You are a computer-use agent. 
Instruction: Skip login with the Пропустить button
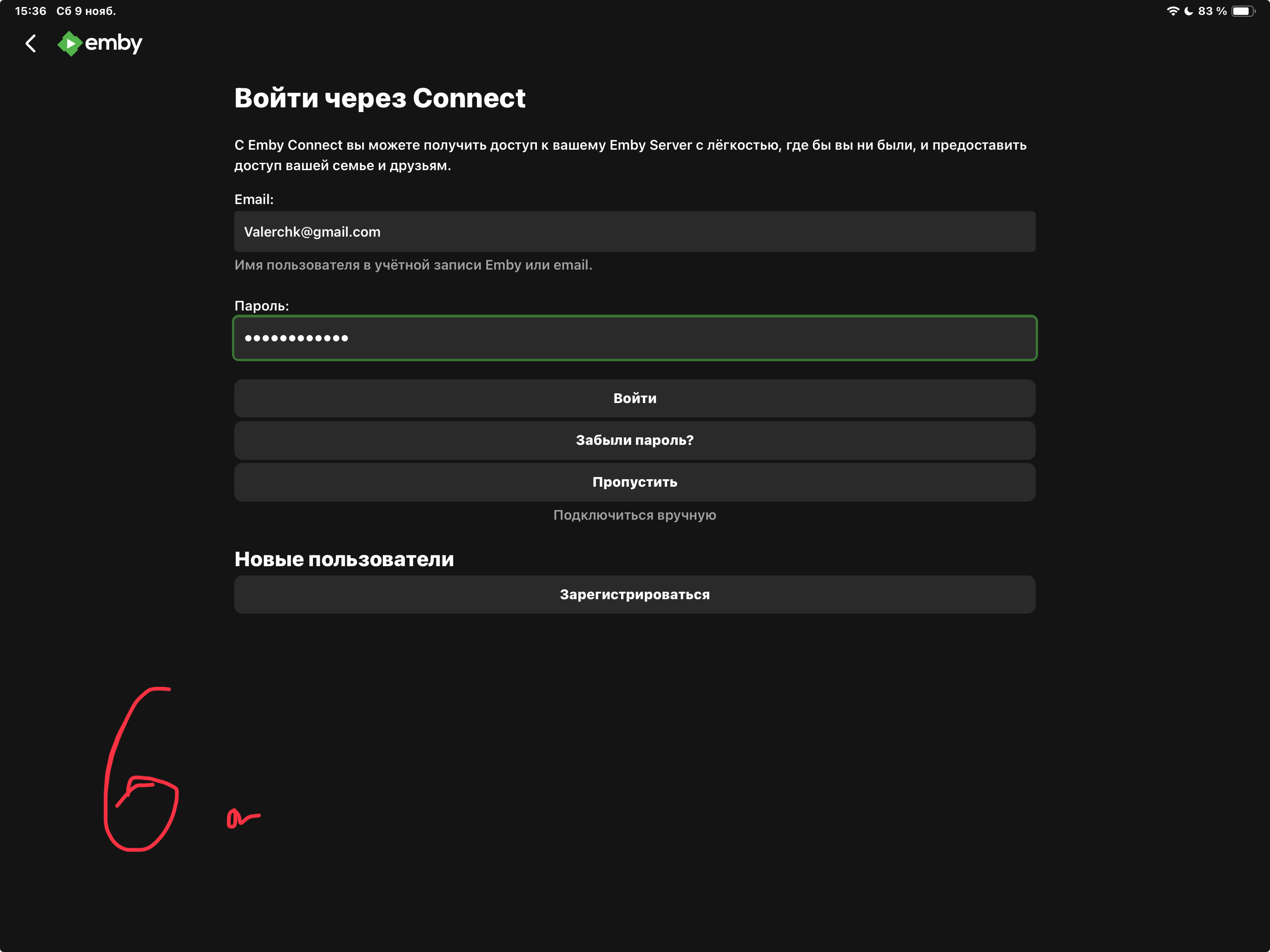click(635, 483)
